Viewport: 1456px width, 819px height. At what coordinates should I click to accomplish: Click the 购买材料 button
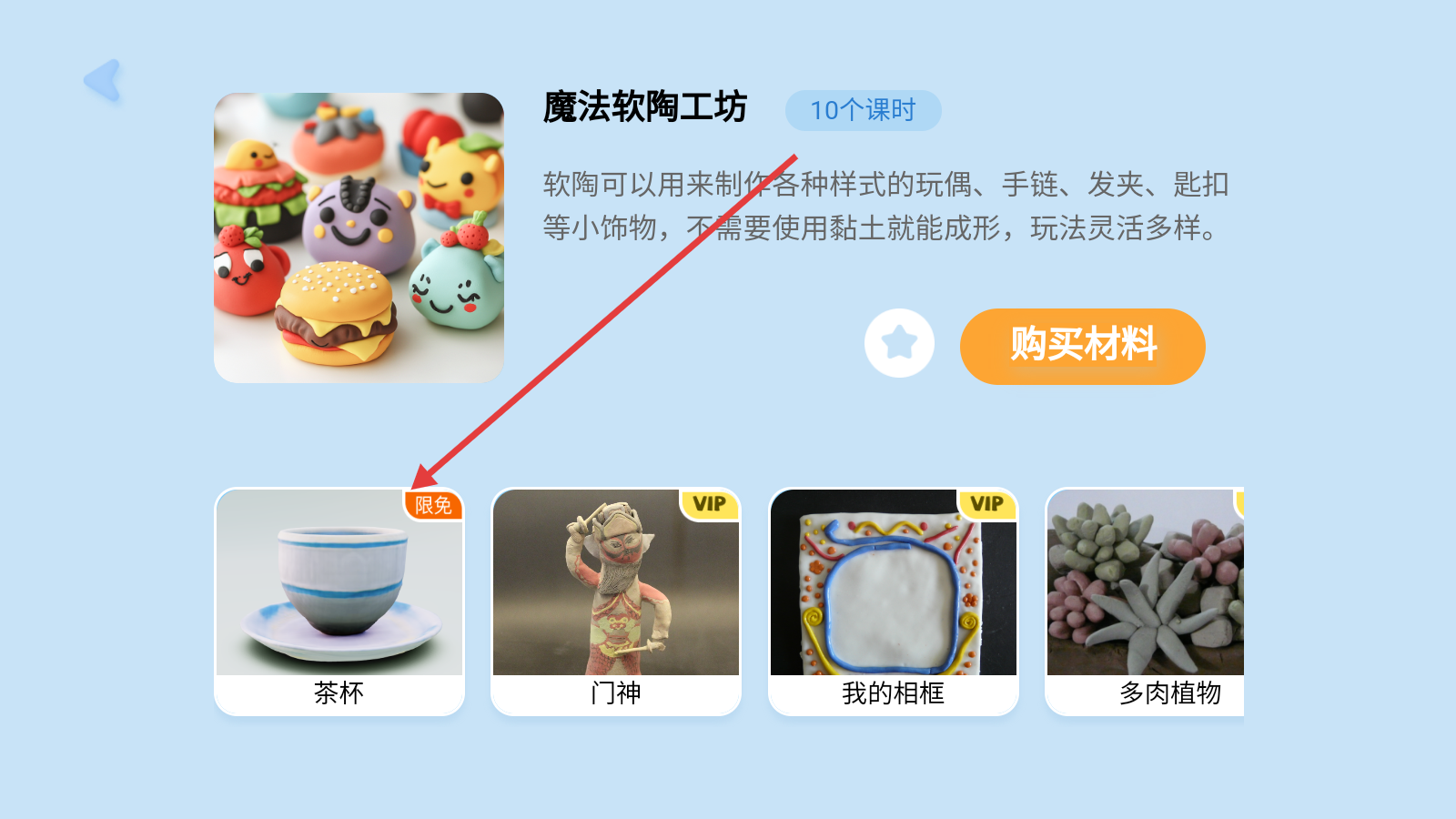(x=1082, y=346)
